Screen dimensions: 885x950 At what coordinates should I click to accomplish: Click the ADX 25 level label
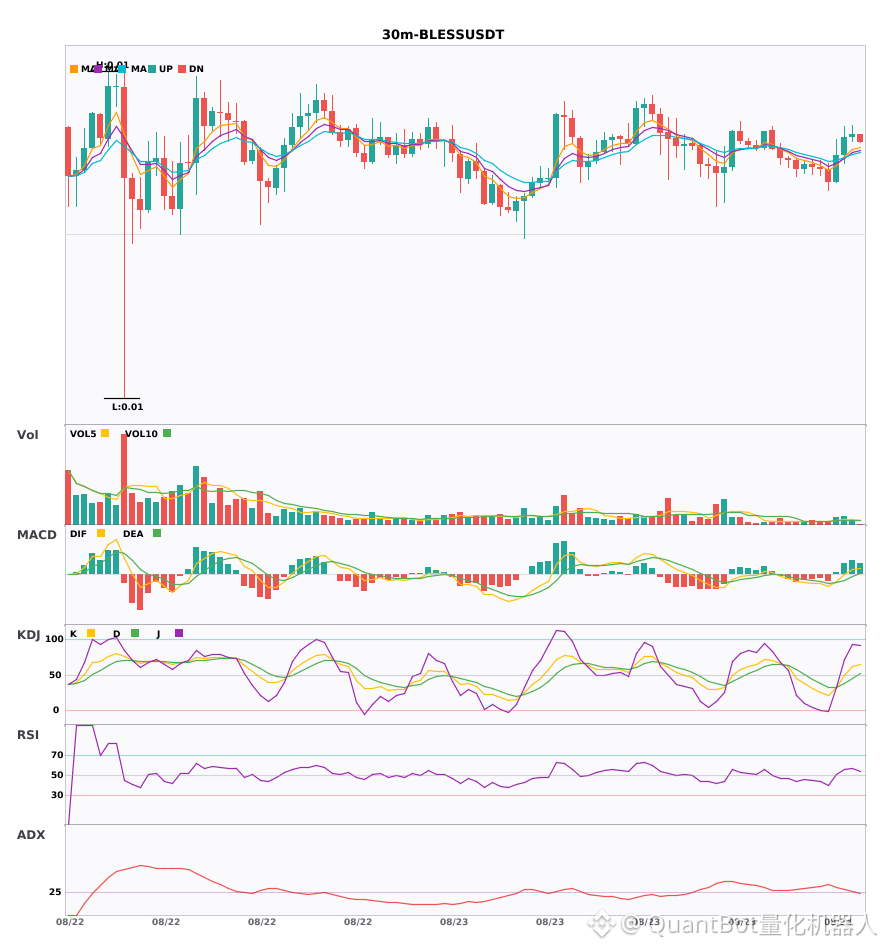(x=55, y=892)
